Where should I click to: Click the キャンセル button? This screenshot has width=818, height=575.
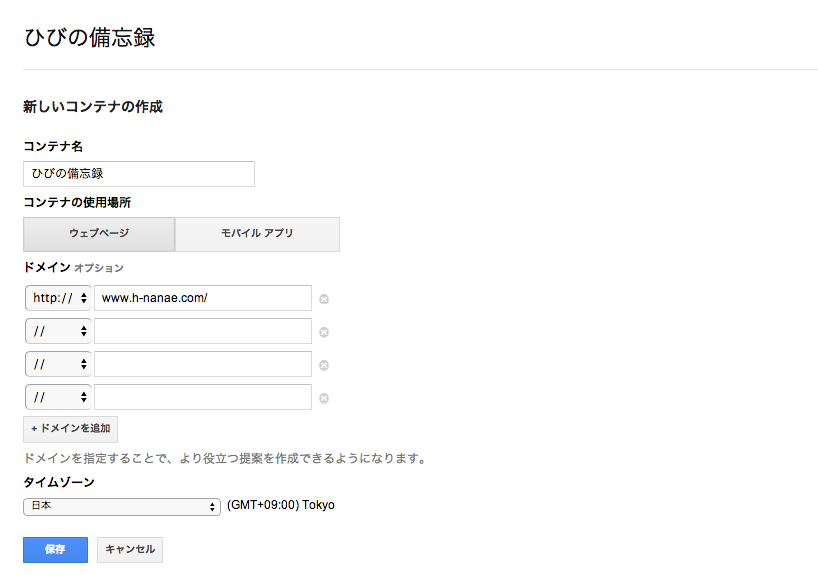130,549
